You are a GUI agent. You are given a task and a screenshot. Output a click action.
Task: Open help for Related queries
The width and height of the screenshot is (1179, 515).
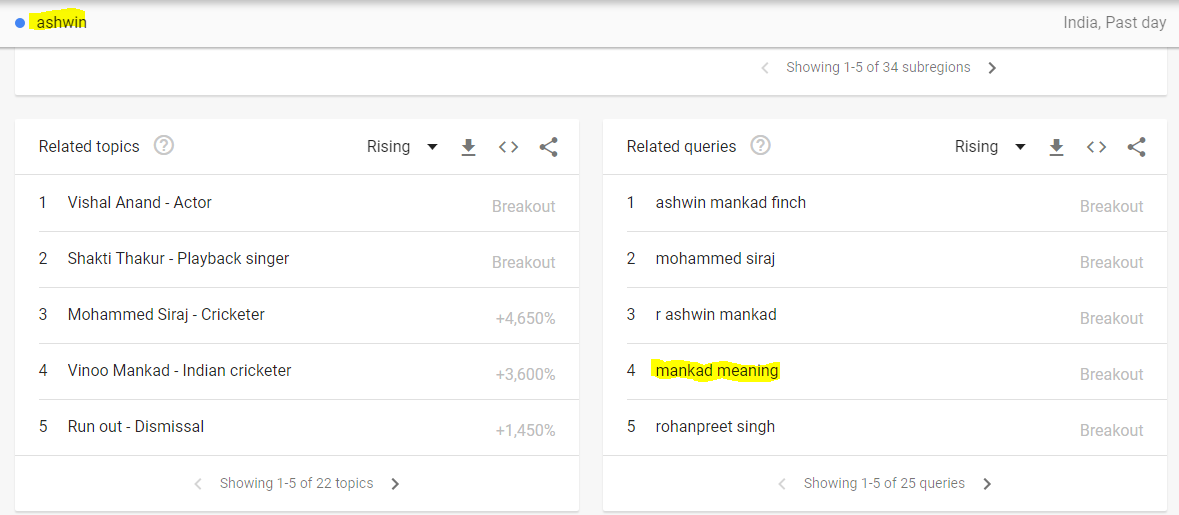[x=760, y=146]
